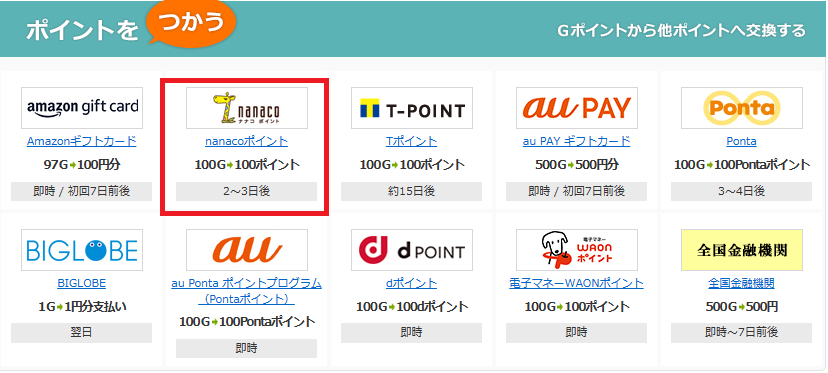The image size is (828, 373).
Task: Click the BIGLOBE logo
Action: point(82,250)
